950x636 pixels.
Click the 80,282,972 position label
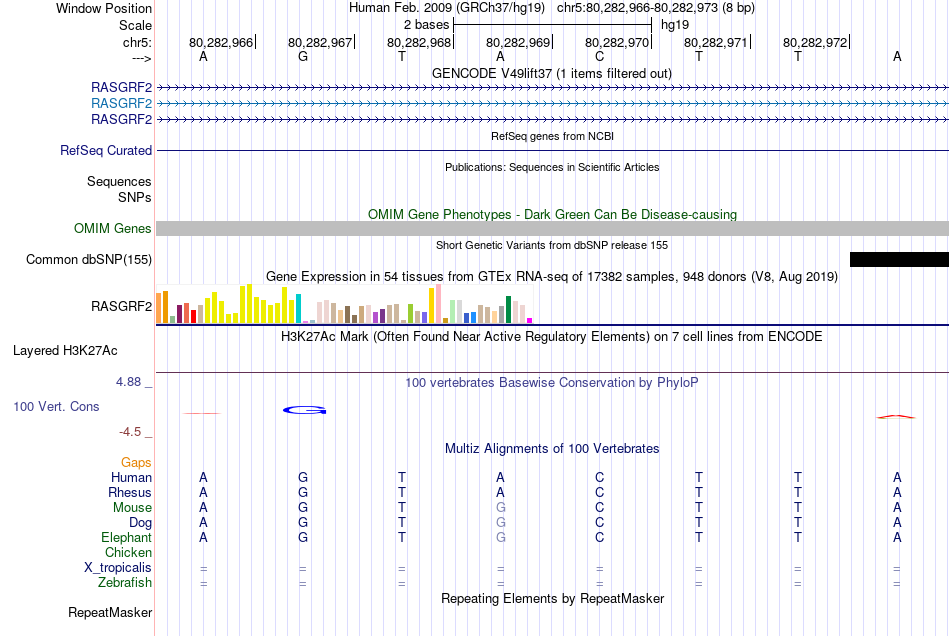click(815, 42)
